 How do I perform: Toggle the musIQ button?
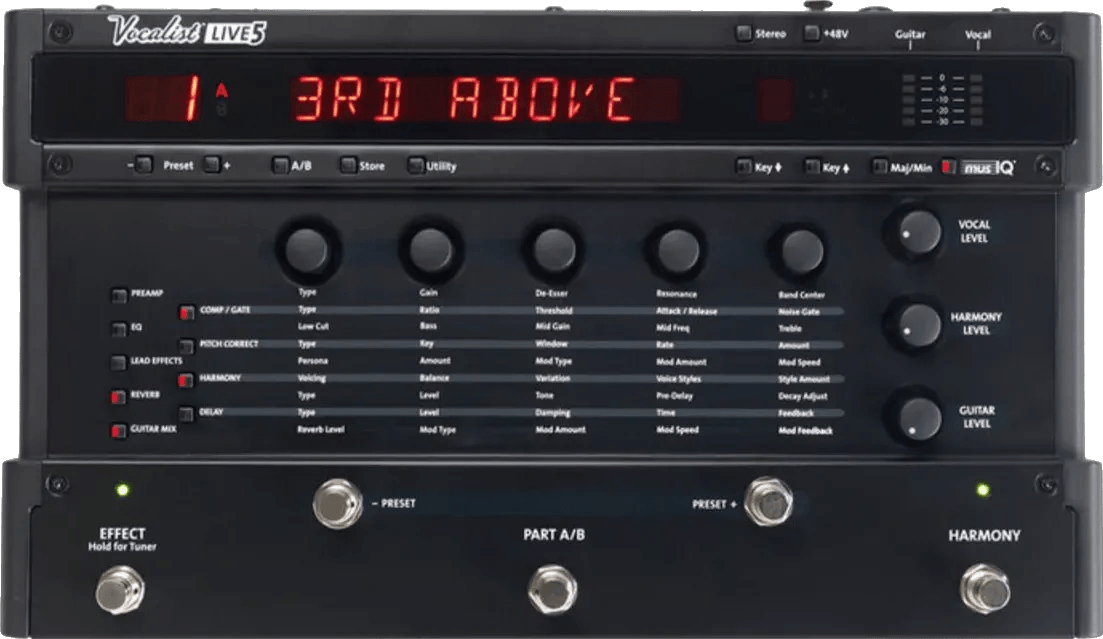949,167
